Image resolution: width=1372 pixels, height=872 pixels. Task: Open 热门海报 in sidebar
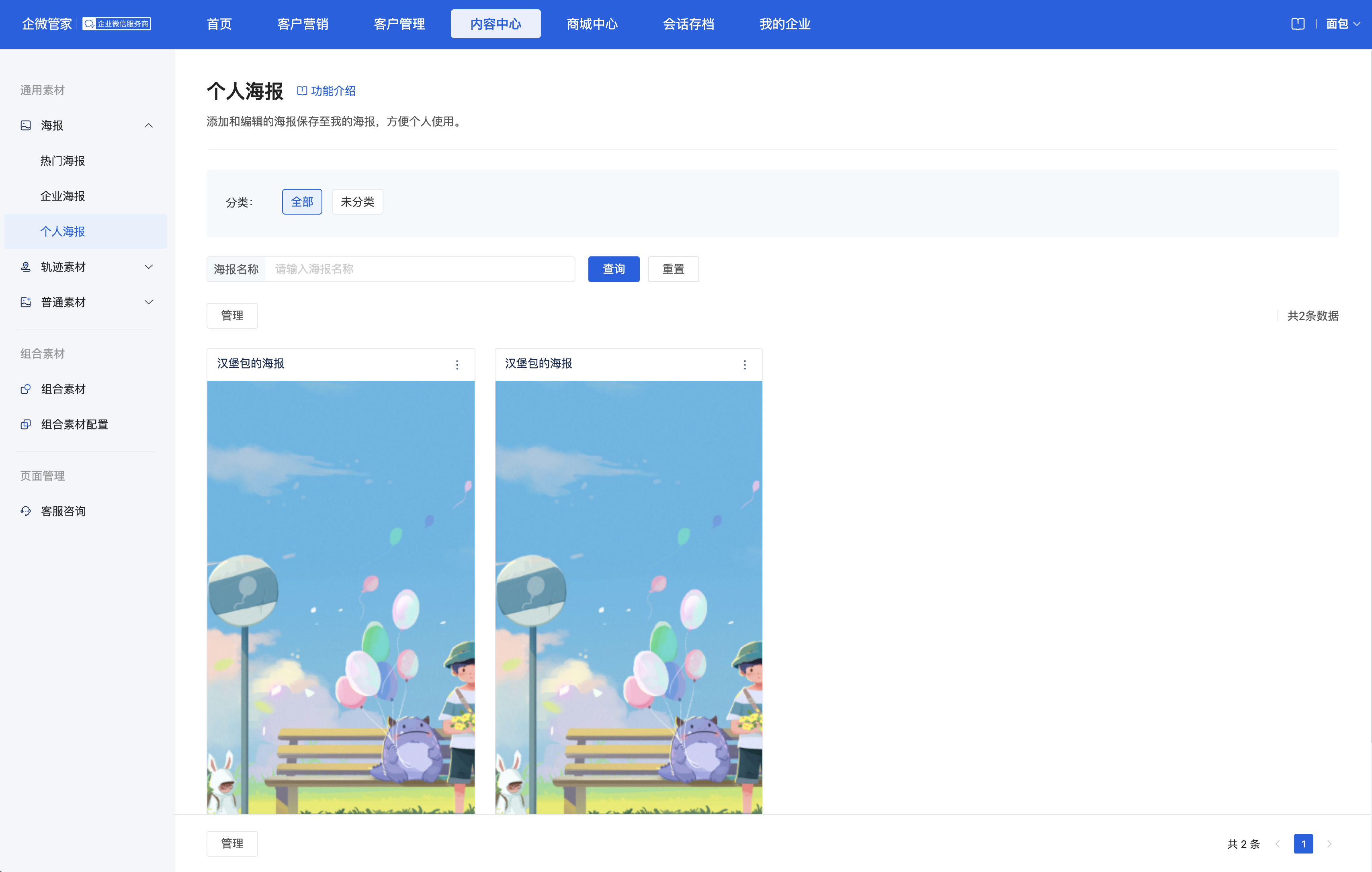pos(63,161)
